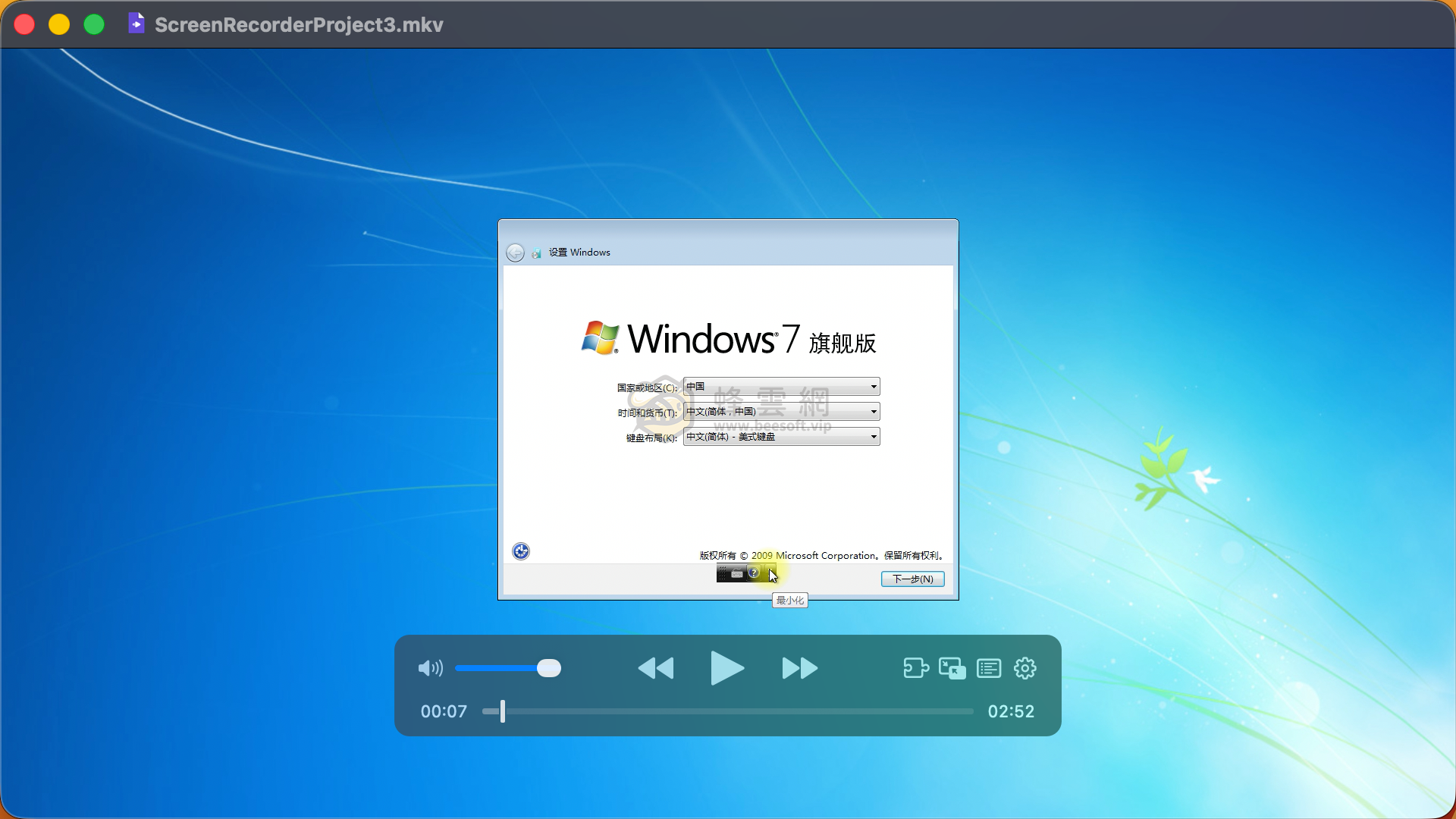Click the blue help question mark icon

[754, 573]
